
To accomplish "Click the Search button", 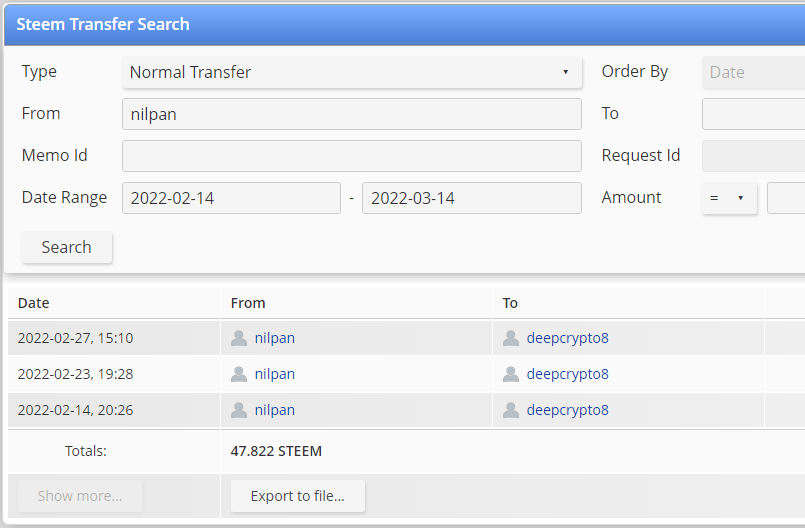I will [x=67, y=247].
